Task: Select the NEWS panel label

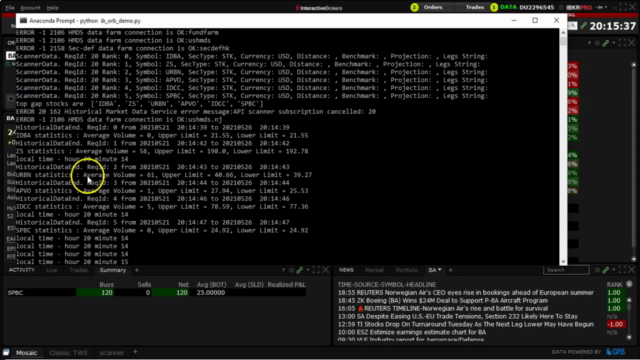Action: click(346, 270)
